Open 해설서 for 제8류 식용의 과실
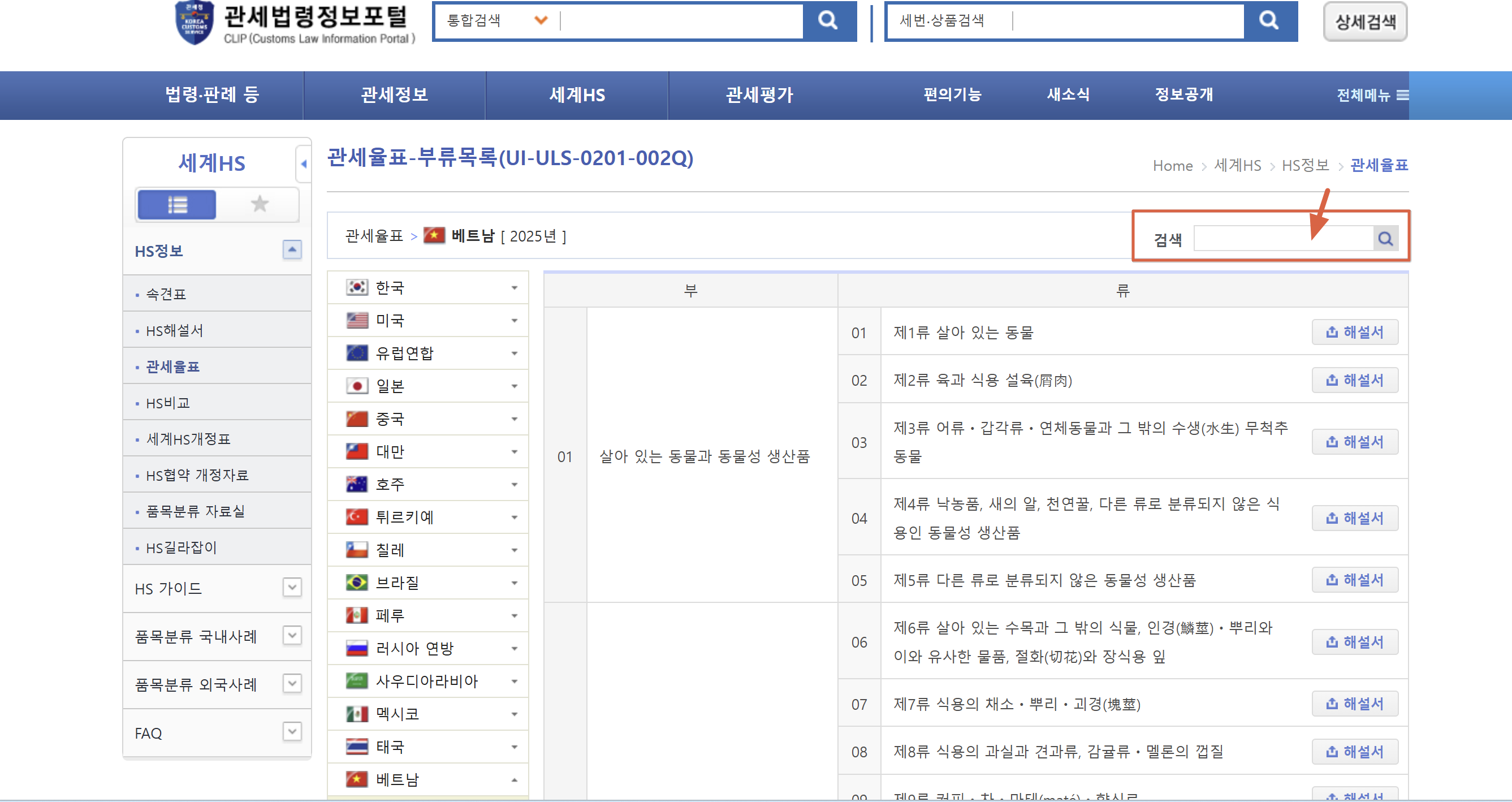 1355,752
